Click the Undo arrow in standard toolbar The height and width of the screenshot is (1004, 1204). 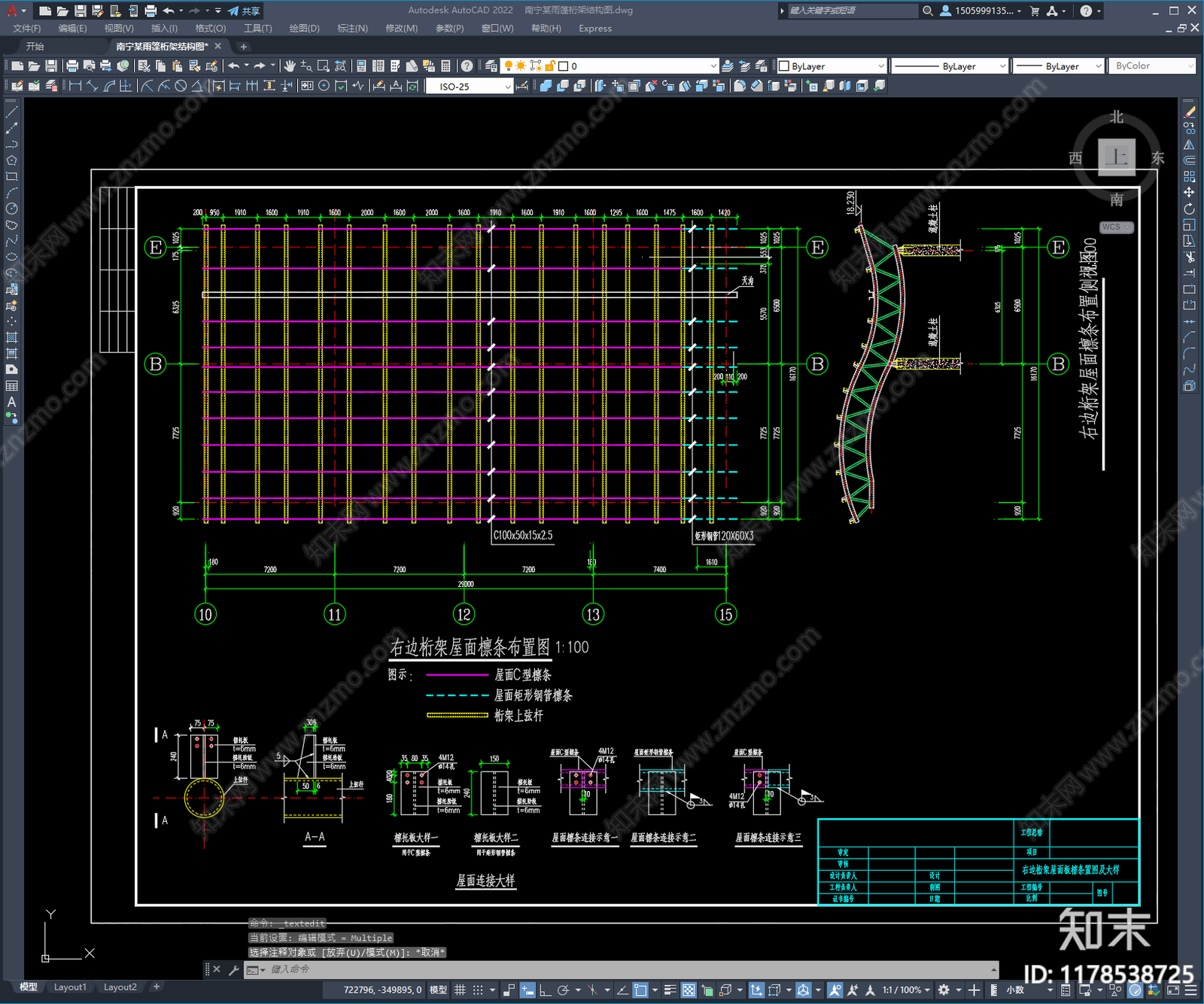point(235,66)
